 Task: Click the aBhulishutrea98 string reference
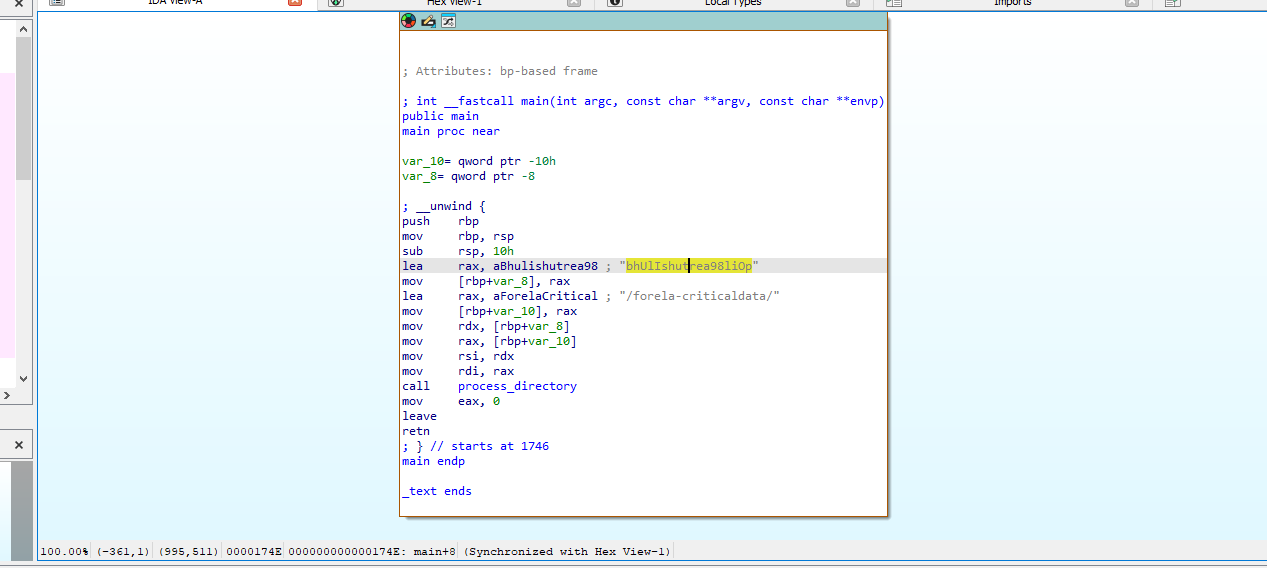[548, 266]
